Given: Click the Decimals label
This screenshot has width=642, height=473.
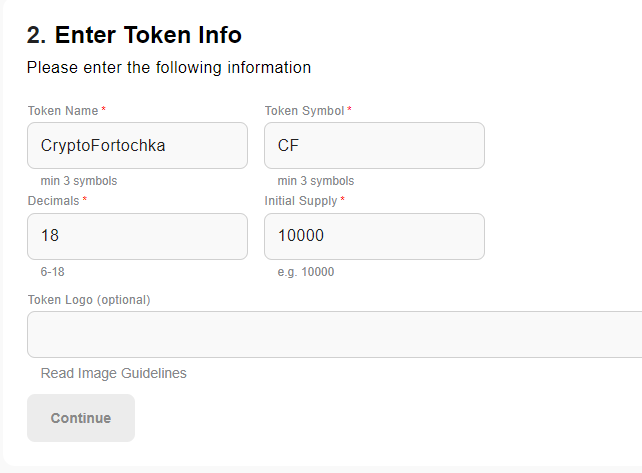Looking at the screenshot, I should (x=54, y=201).
